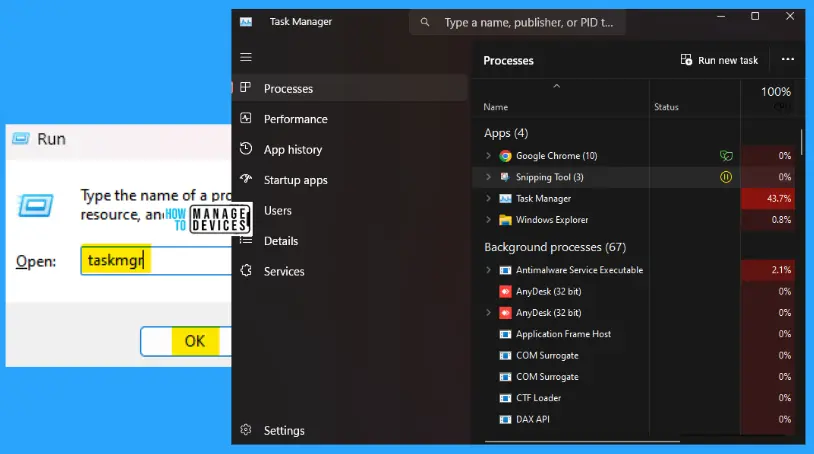Click the Windows Explorer folder icon

point(505,220)
